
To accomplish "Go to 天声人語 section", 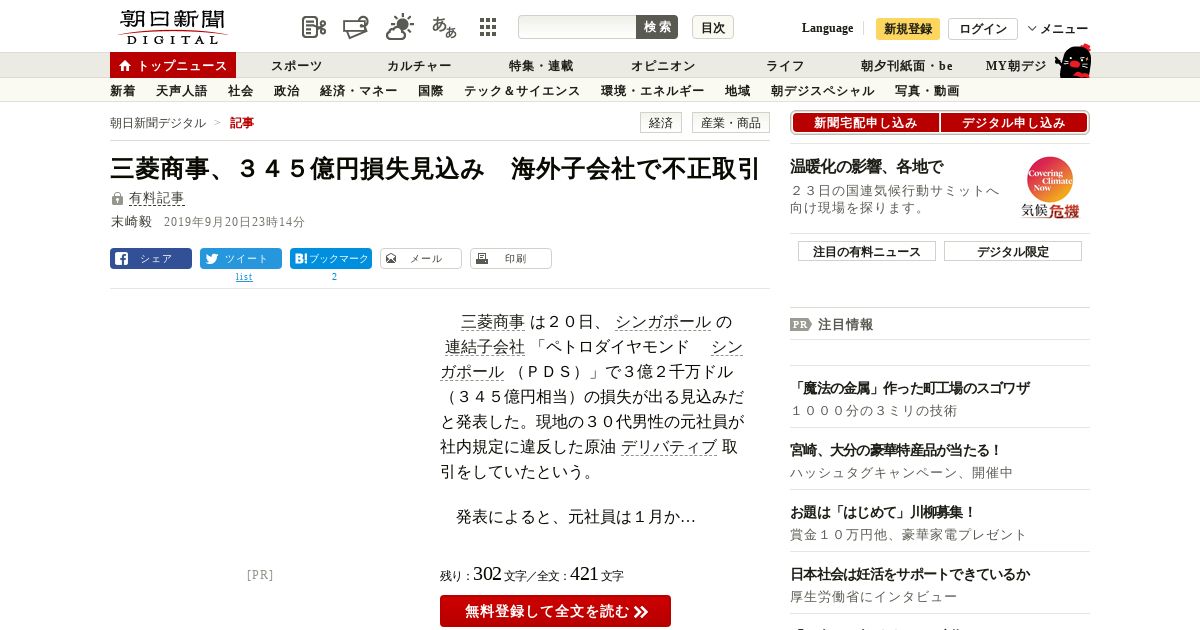I will click(x=182, y=90).
